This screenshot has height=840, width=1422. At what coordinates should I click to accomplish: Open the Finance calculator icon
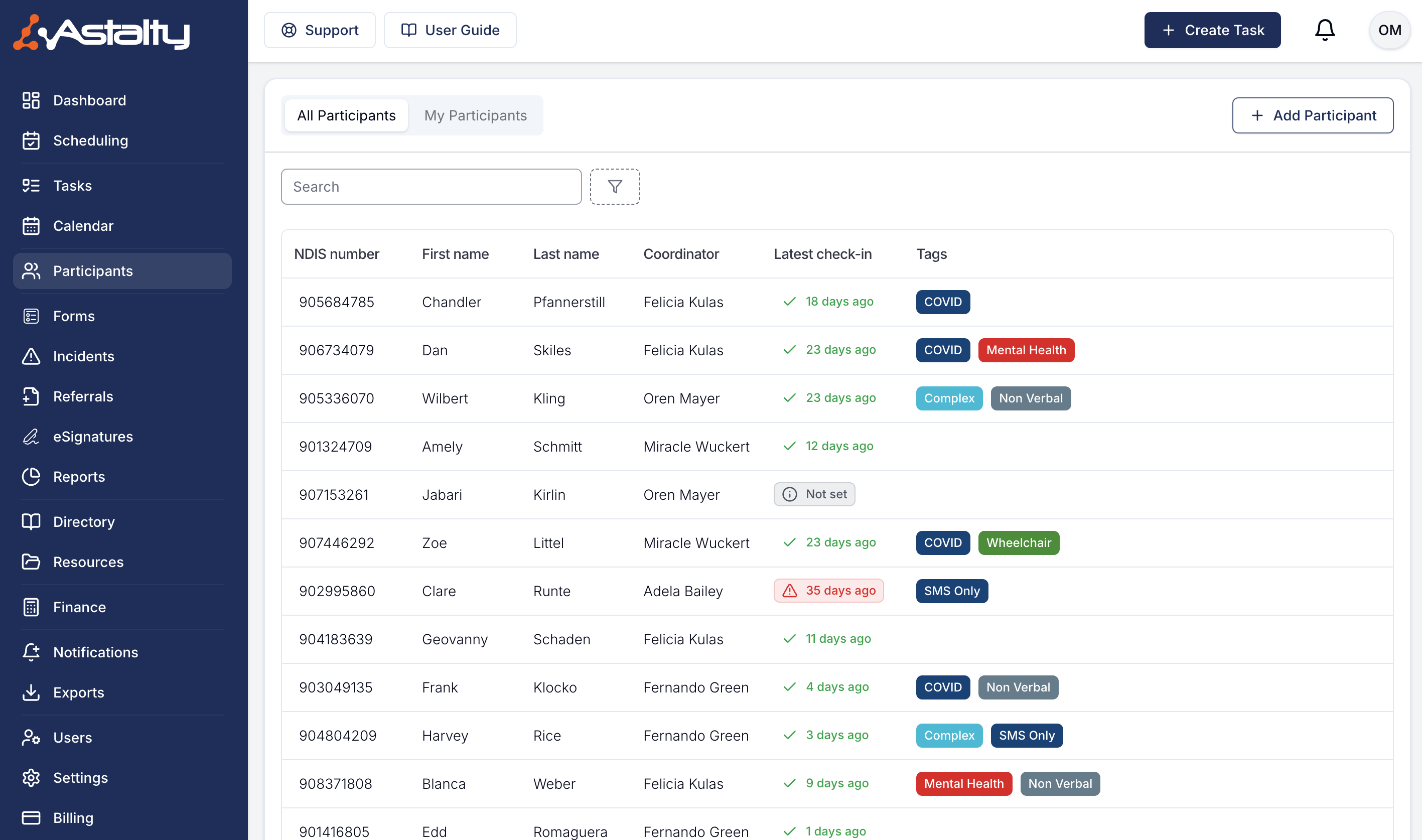coord(31,607)
